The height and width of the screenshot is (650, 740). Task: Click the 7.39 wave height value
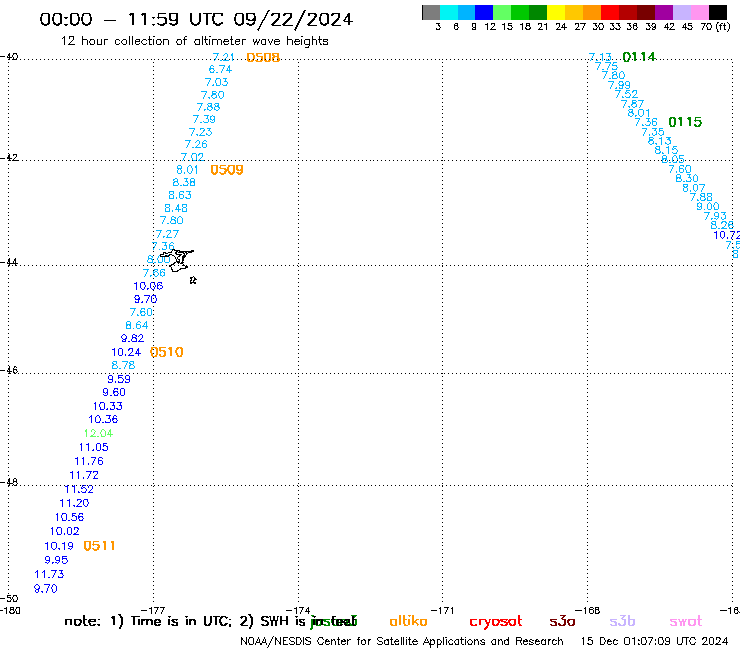[204, 119]
